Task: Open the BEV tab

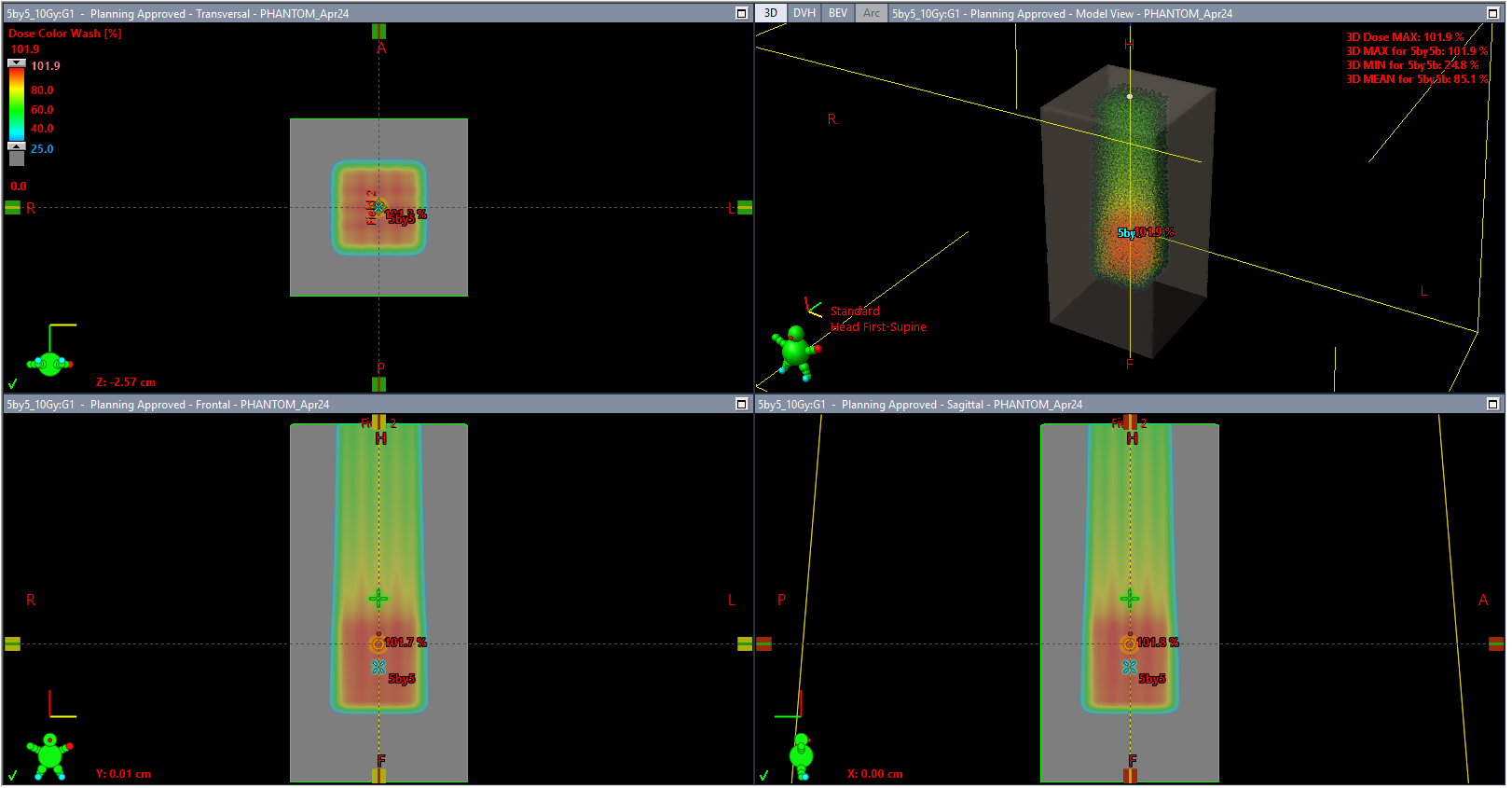Action: point(837,13)
